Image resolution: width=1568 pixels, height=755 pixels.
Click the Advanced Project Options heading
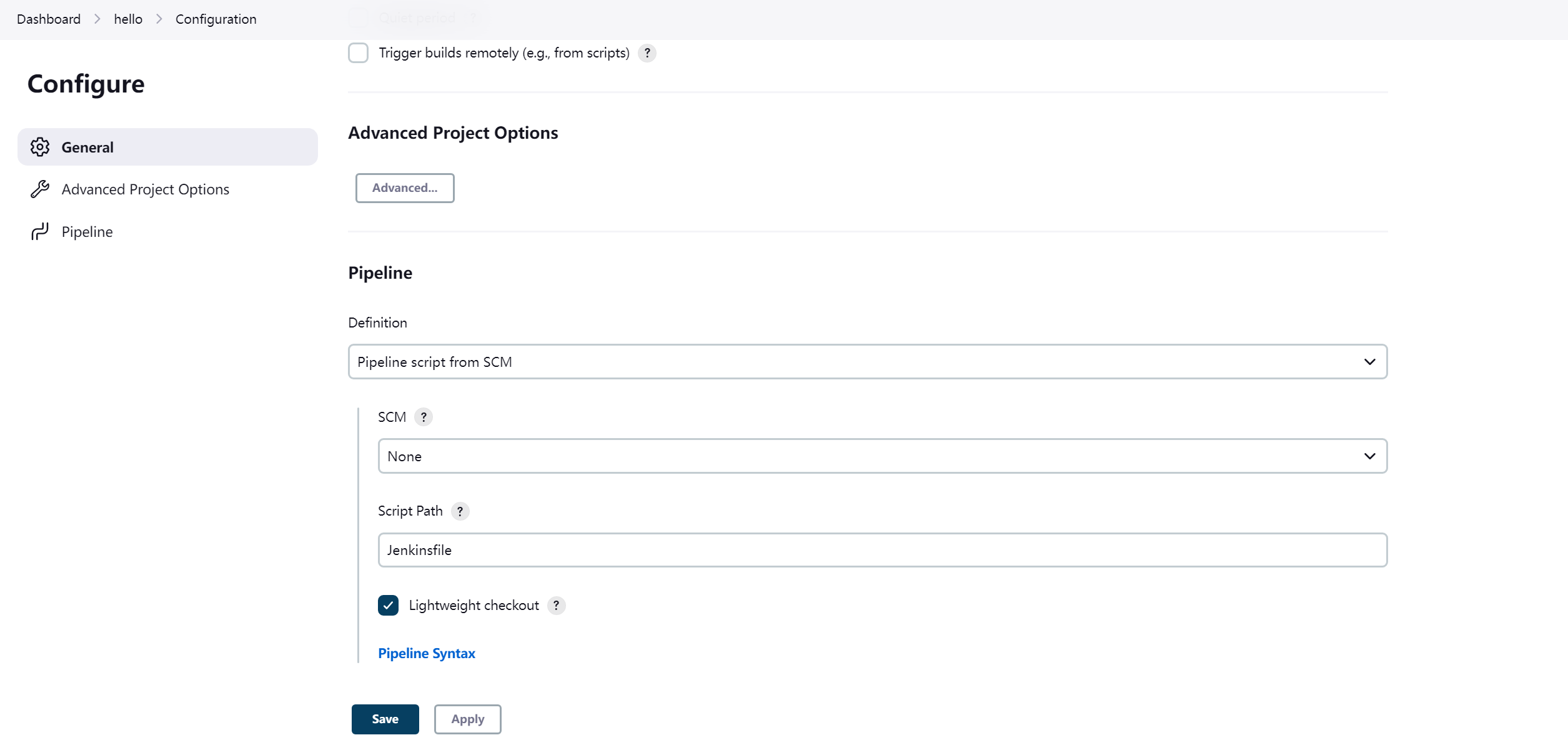tap(453, 133)
